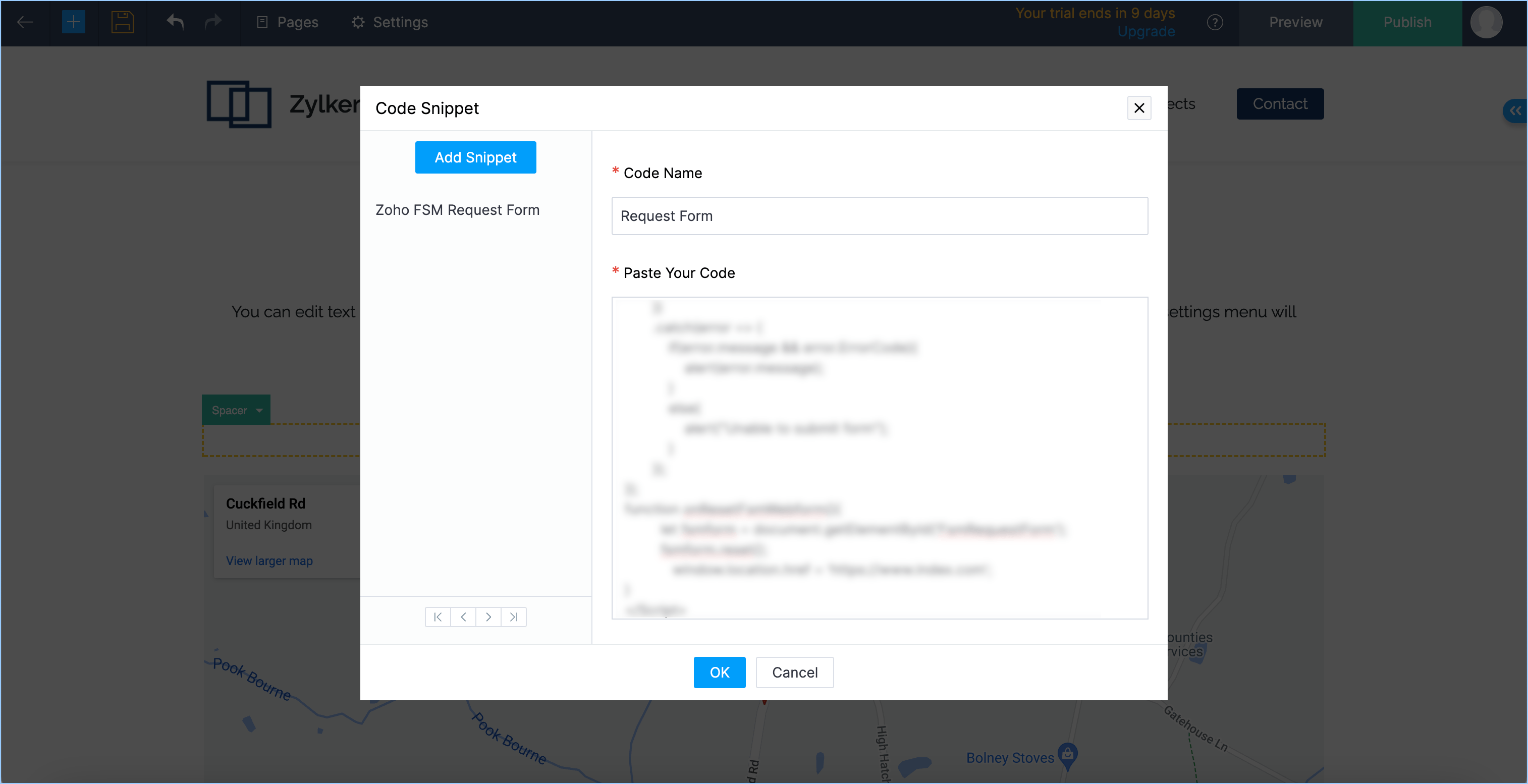1528x784 pixels.
Task: Click the save floppy disk icon
Action: click(122, 23)
